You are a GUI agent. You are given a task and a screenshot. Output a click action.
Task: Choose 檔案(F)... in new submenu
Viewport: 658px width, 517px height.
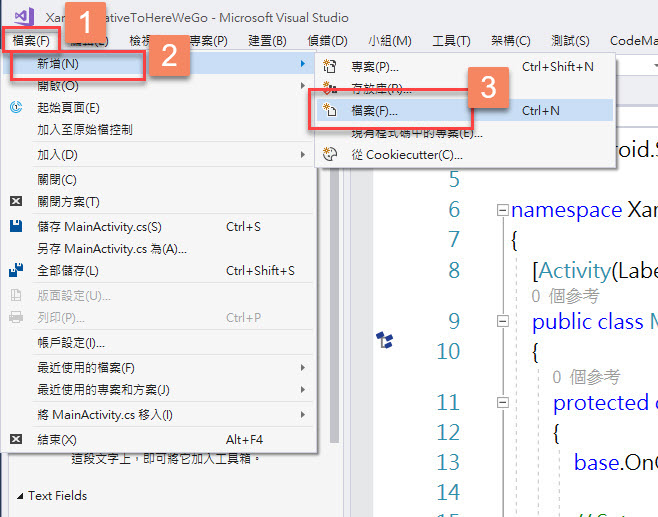click(x=465, y=110)
